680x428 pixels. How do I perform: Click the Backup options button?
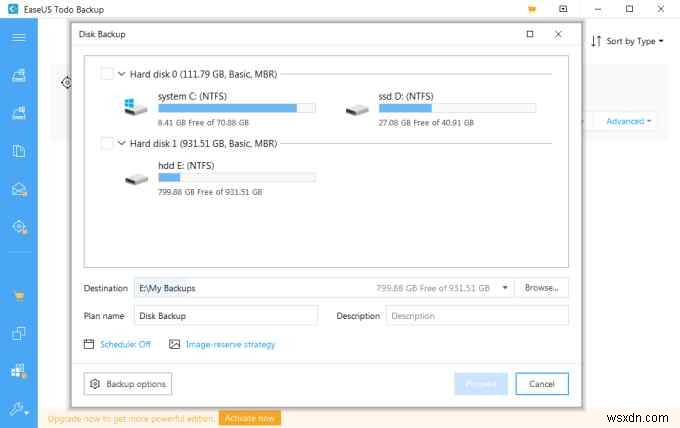128,384
